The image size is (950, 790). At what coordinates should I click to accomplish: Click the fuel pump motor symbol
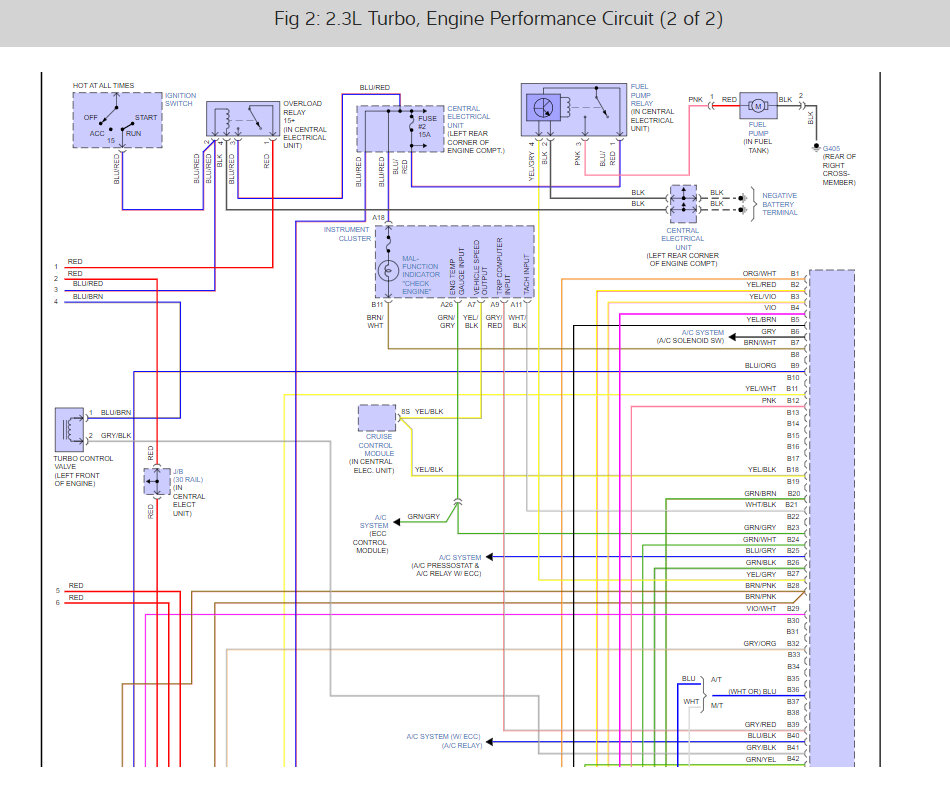click(x=758, y=106)
